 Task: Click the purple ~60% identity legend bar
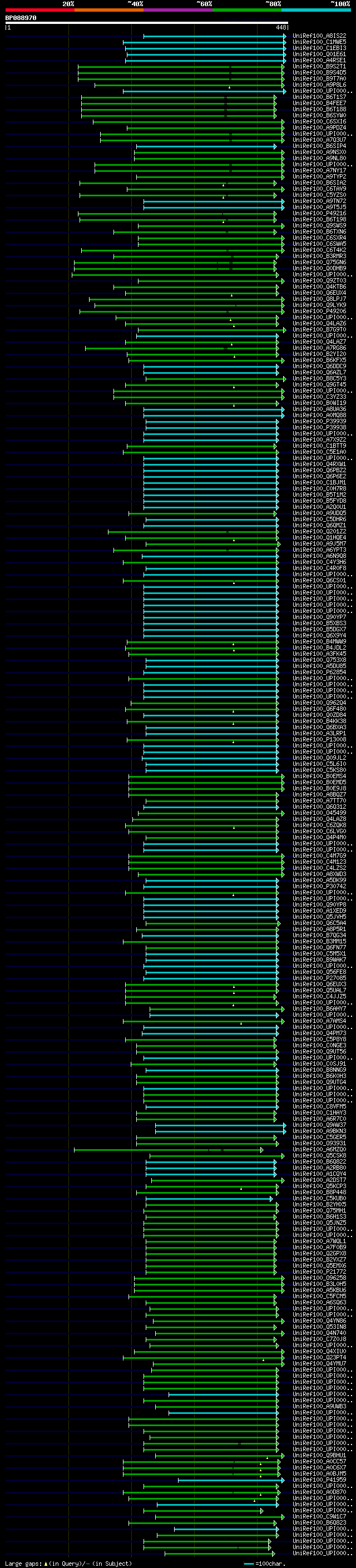(177, 10)
